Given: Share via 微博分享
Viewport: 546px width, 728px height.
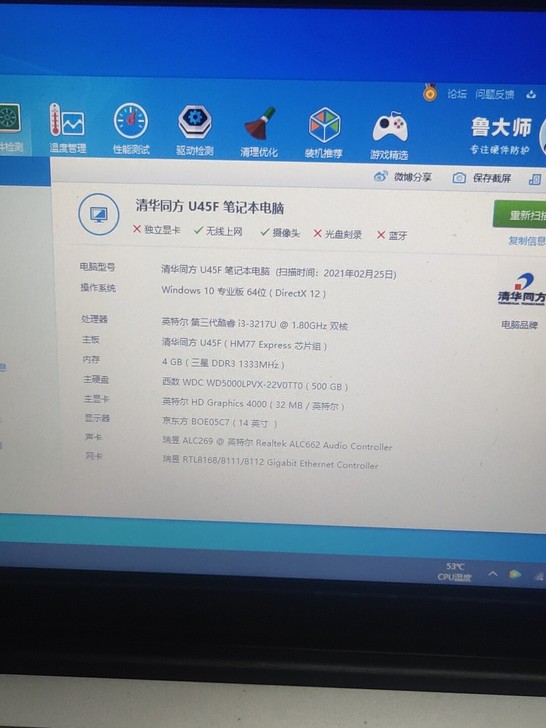Looking at the screenshot, I should pyautogui.click(x=403, y=177).
